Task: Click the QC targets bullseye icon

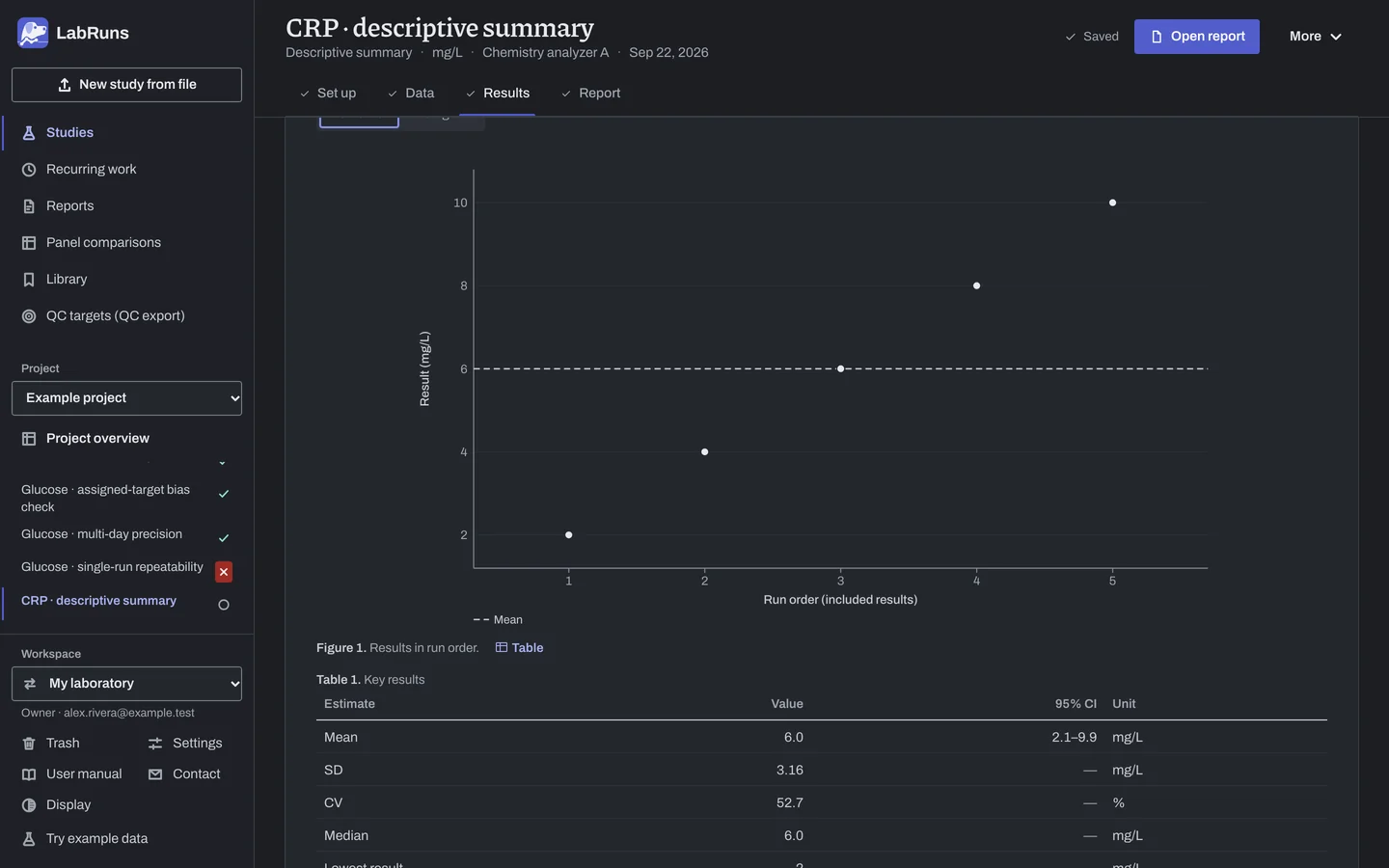Action: tap(29, 316)
